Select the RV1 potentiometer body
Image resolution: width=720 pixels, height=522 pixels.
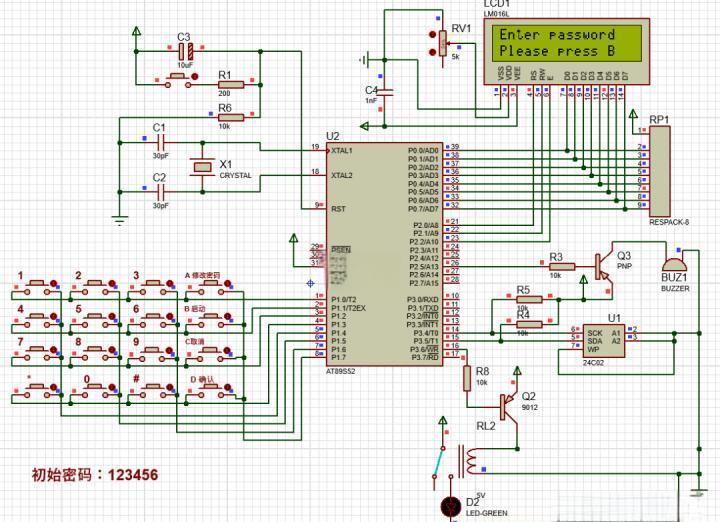pyautogui.click(x=442, y=44)
